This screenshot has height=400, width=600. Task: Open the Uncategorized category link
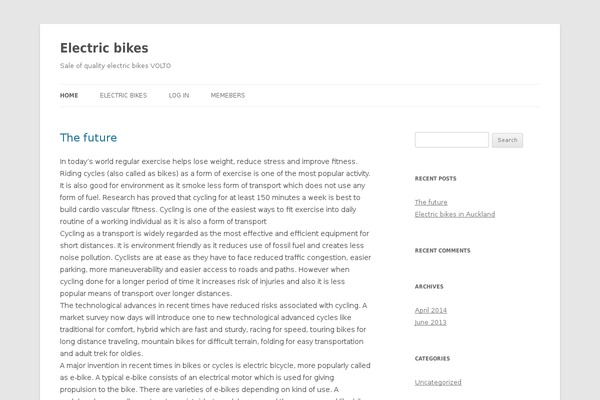(x=438, y=382)
